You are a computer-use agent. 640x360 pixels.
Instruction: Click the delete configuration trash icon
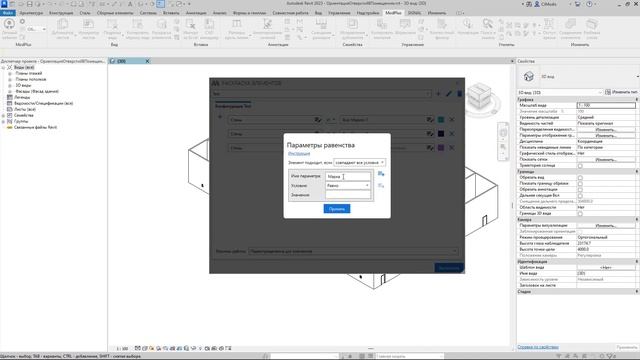[x=460, y=94]
